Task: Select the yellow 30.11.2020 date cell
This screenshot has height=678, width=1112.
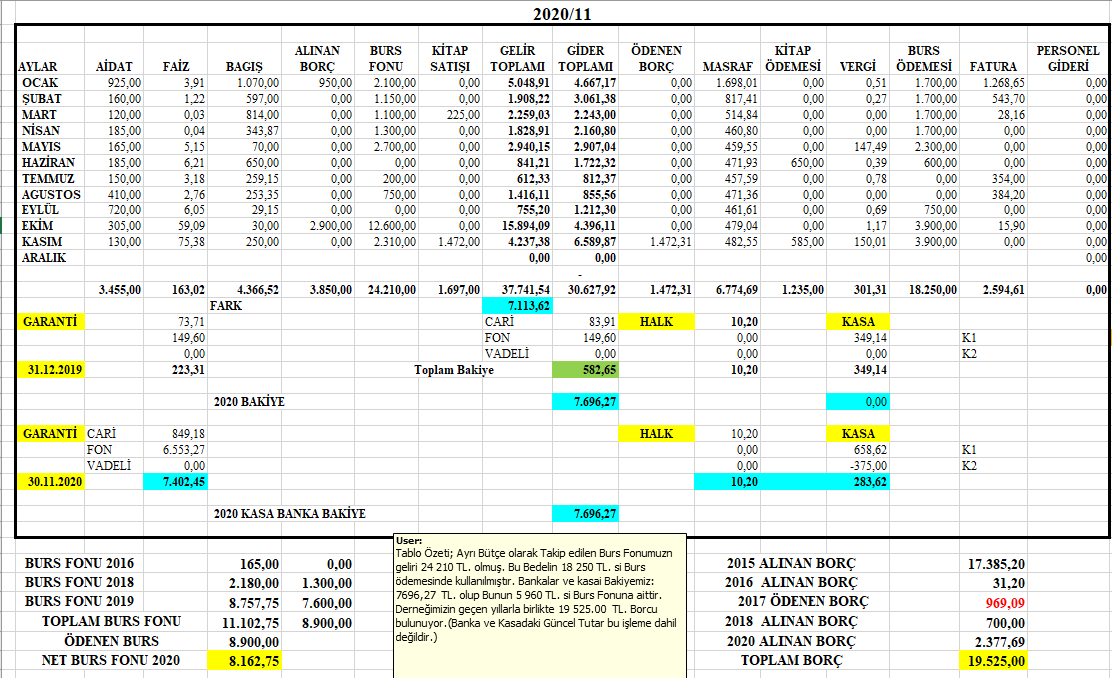Action: pos(51,482)
